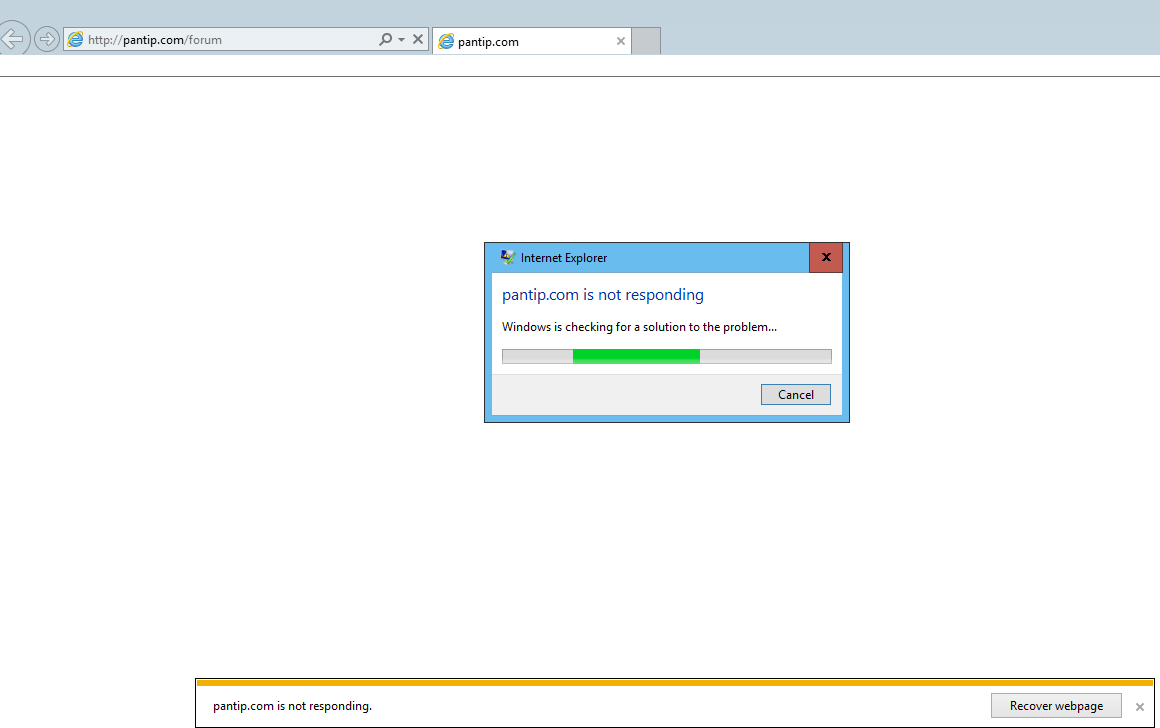Go back with the browser Back arrow
The height and width of the screenshot is (728, 1160).
[13, 38]
